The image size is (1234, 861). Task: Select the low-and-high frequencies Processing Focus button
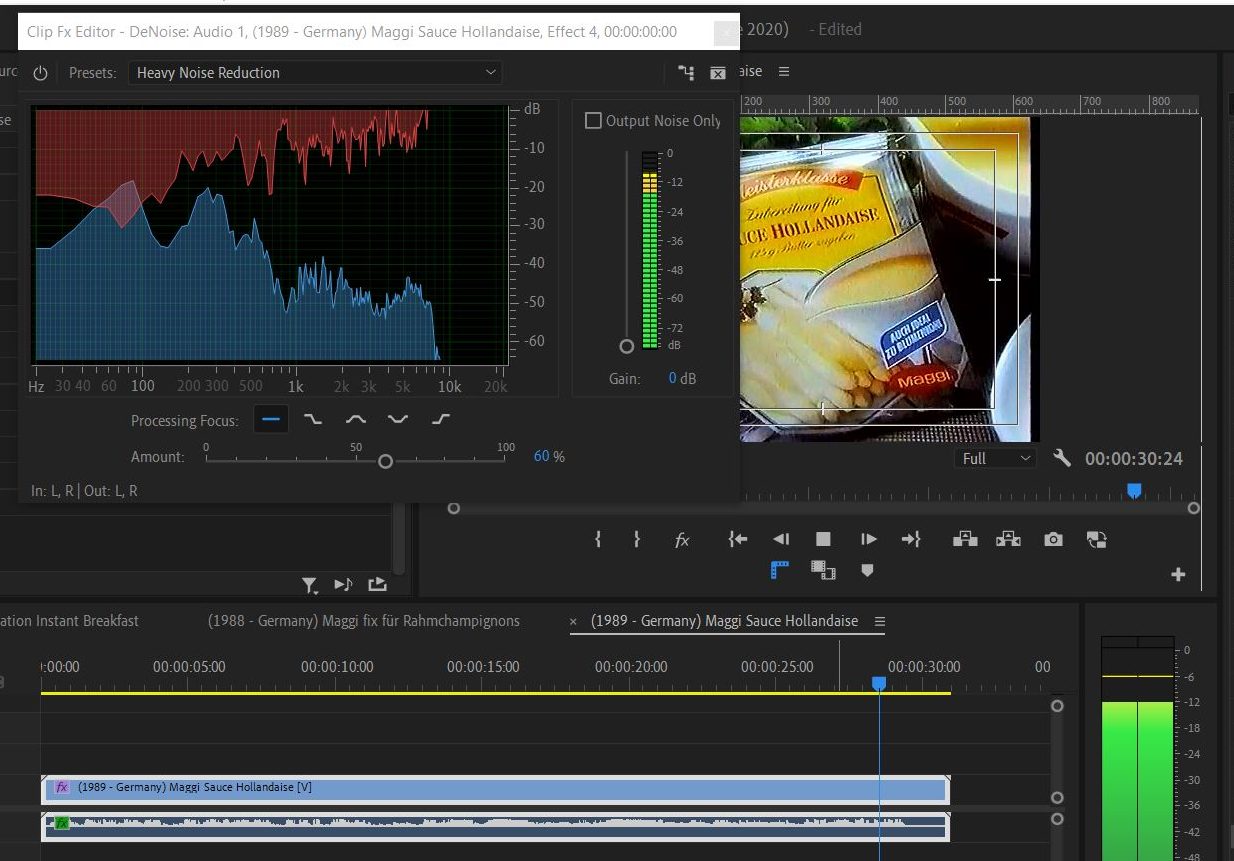399,419
